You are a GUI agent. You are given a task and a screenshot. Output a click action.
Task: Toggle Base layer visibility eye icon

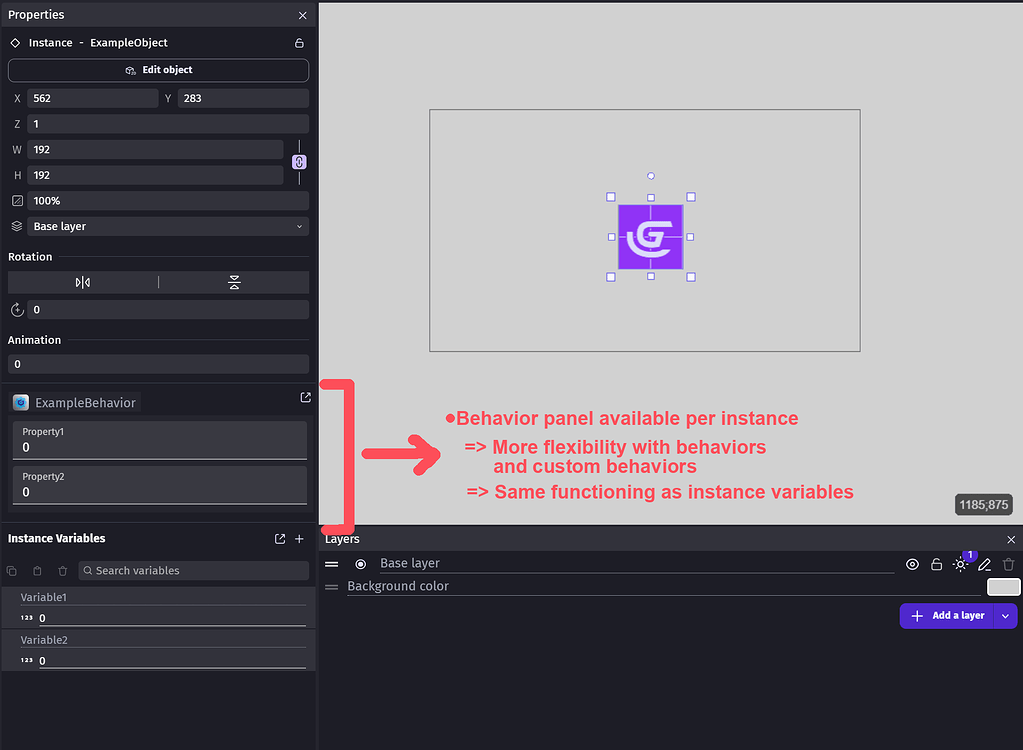coord(911,564)
